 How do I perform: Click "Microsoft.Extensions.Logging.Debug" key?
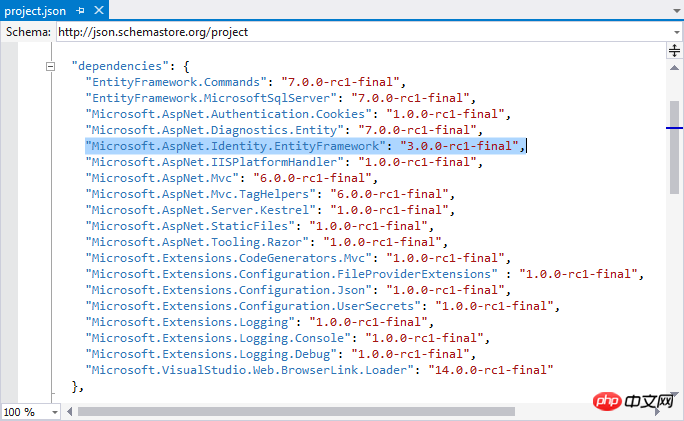[x=211, y=354]
